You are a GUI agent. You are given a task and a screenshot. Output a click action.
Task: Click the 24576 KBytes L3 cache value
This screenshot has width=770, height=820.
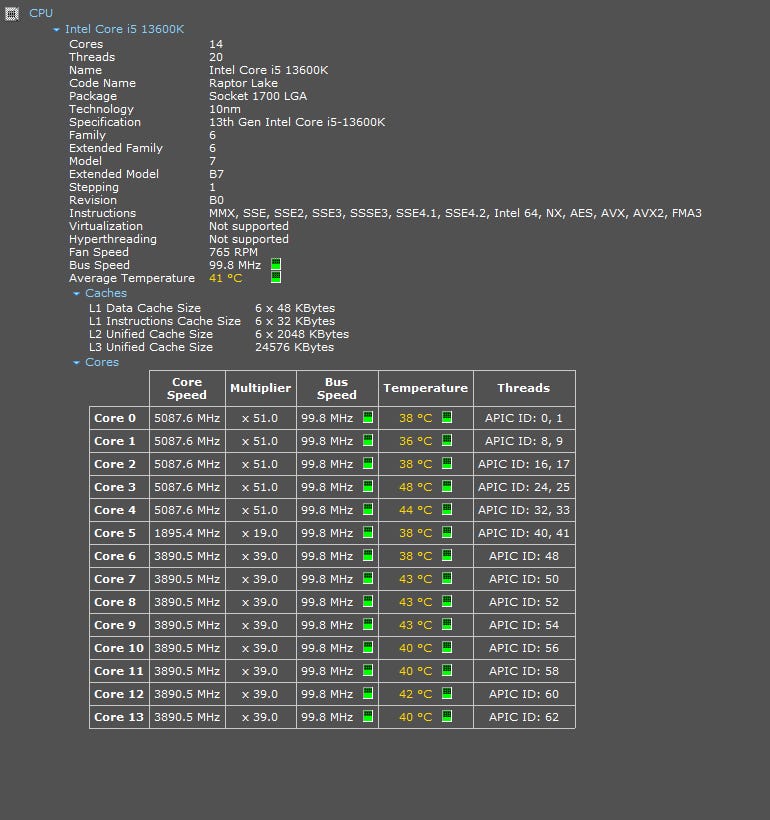[295, 347]
